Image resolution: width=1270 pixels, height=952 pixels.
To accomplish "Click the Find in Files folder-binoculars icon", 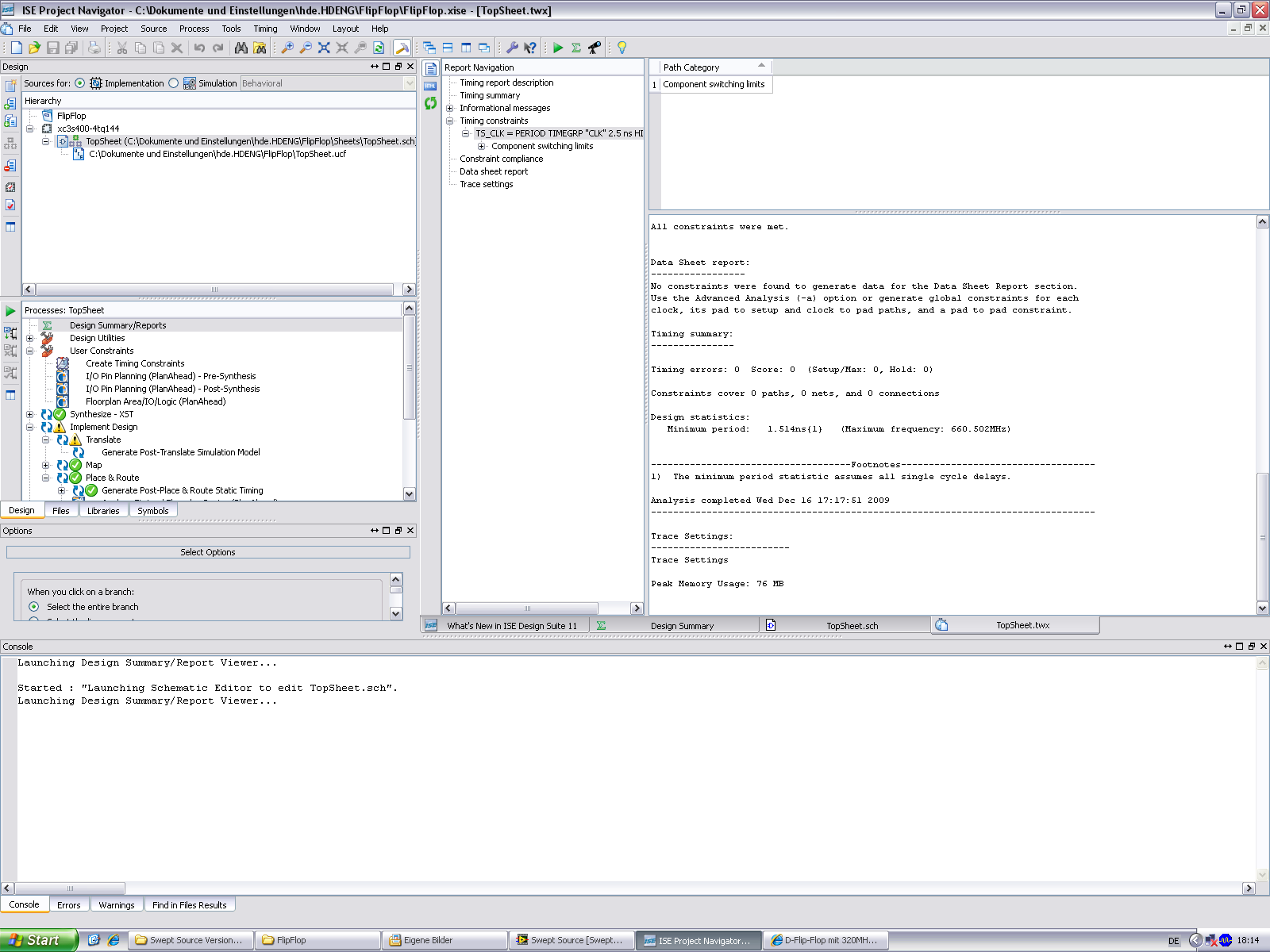I will click(x=260, y=48).
